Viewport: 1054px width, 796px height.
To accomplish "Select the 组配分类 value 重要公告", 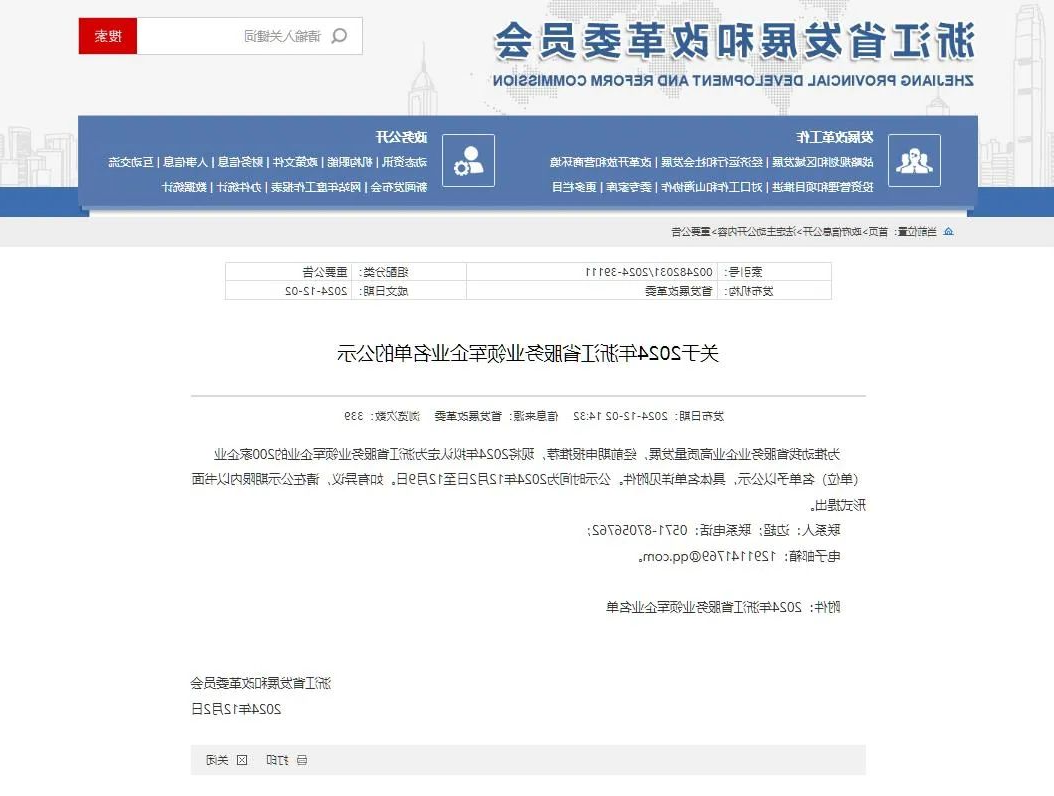I will click(325, 272).
